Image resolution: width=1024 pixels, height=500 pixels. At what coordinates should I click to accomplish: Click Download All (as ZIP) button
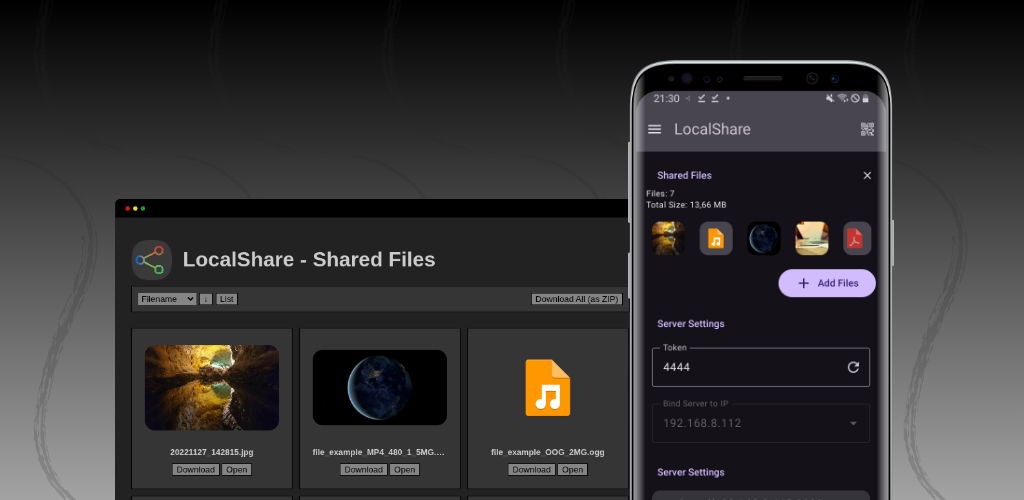click(577, 299)
